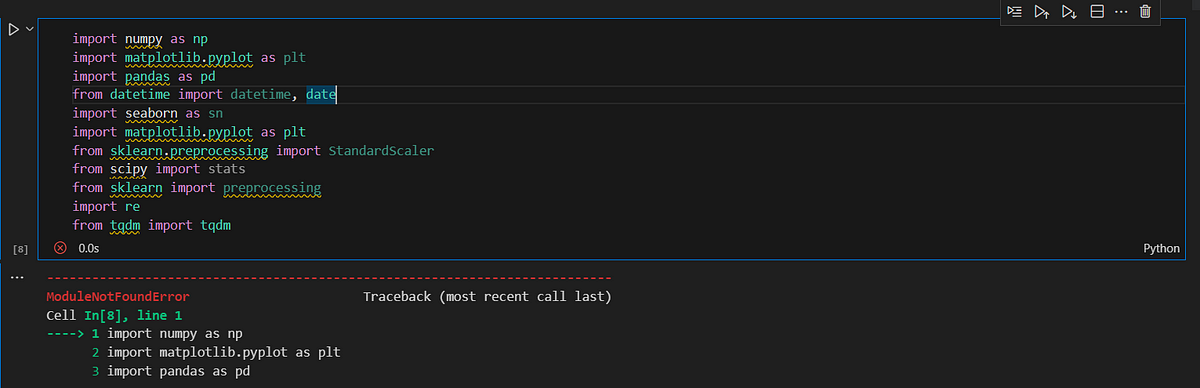Place the cursor after the highlighted 'date' word

[x=339, y=95]
